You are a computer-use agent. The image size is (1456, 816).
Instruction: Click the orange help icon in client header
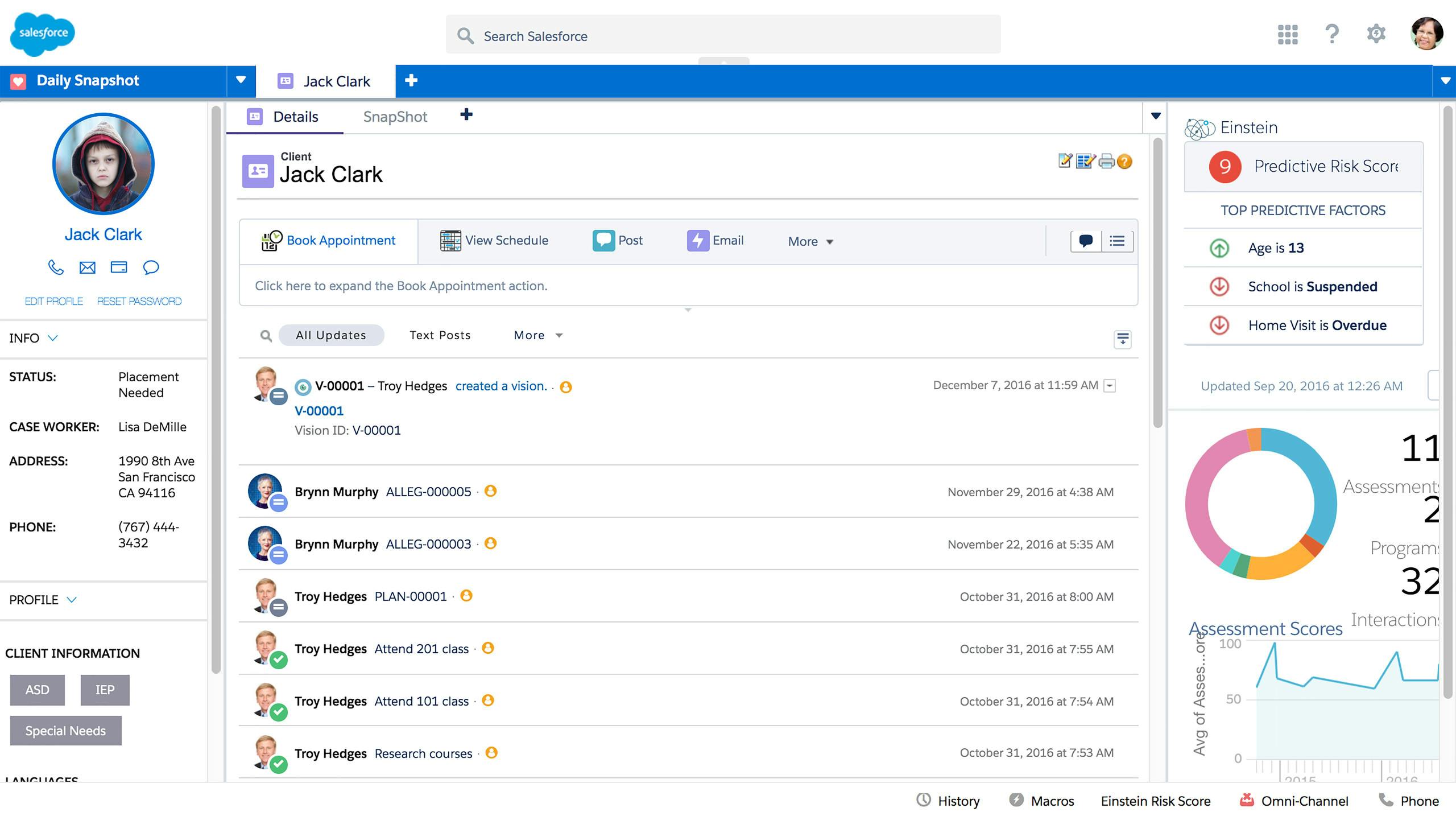pos(1124,162)
